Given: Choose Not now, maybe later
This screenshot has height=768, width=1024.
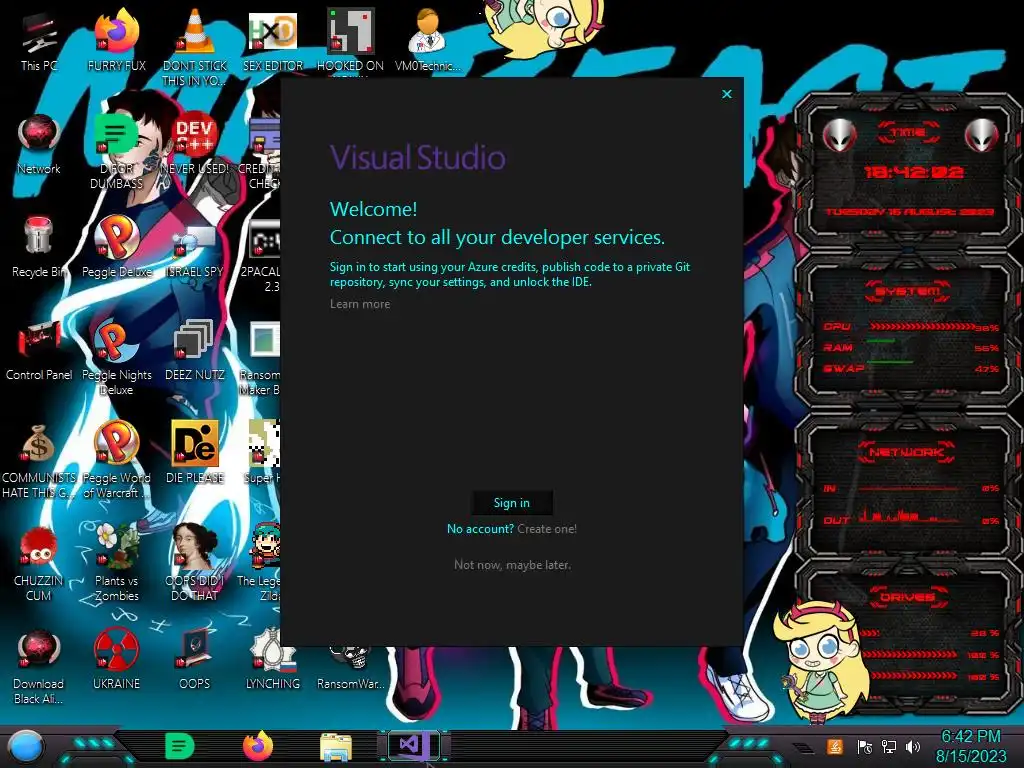Looking at the screenshot, I should tap(512, 565).
